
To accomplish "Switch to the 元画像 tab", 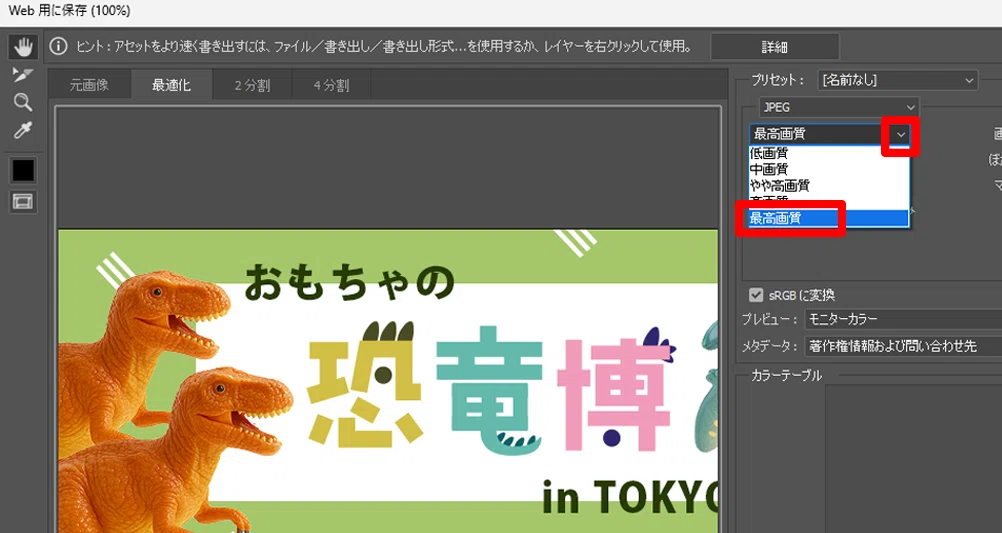I will 89,85.
